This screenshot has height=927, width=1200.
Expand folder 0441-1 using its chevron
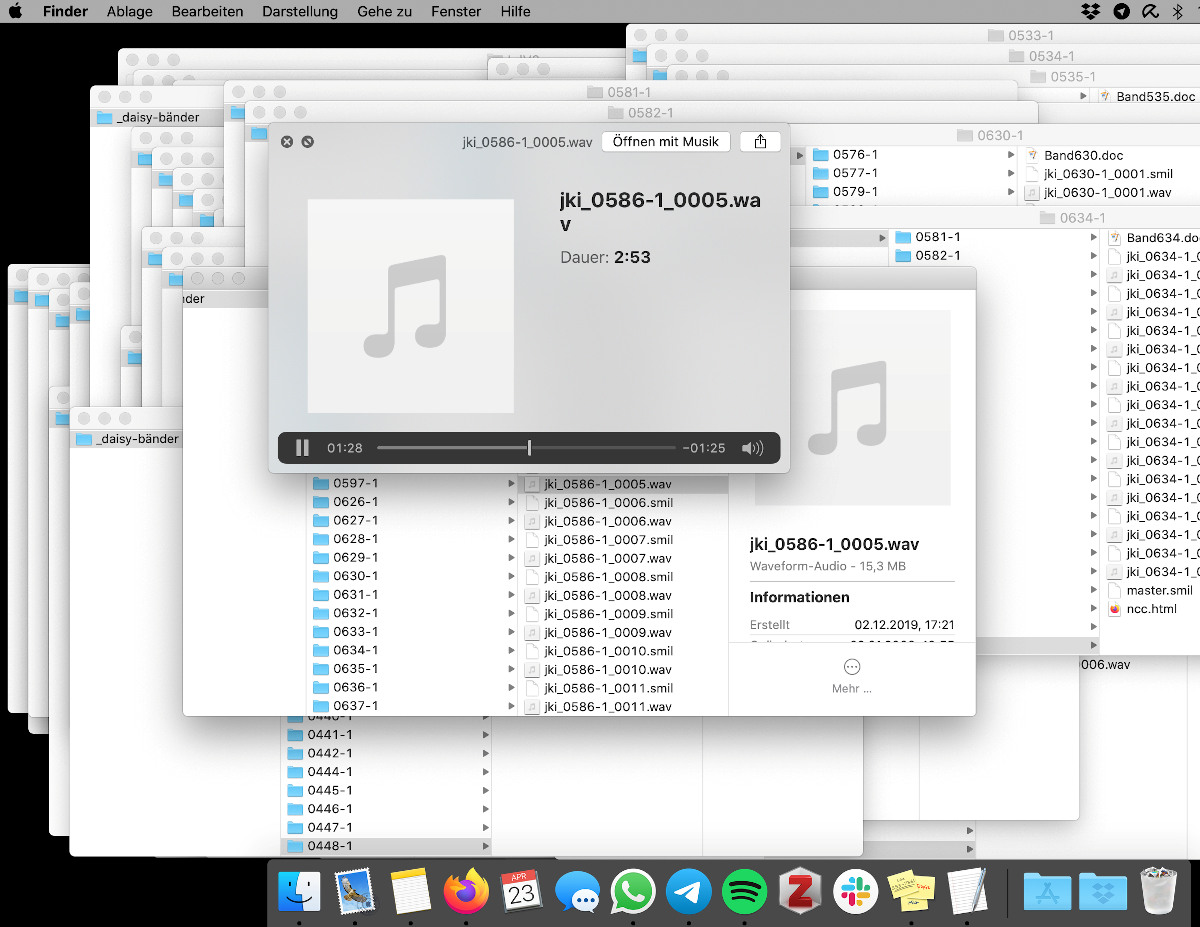point(486,735)
